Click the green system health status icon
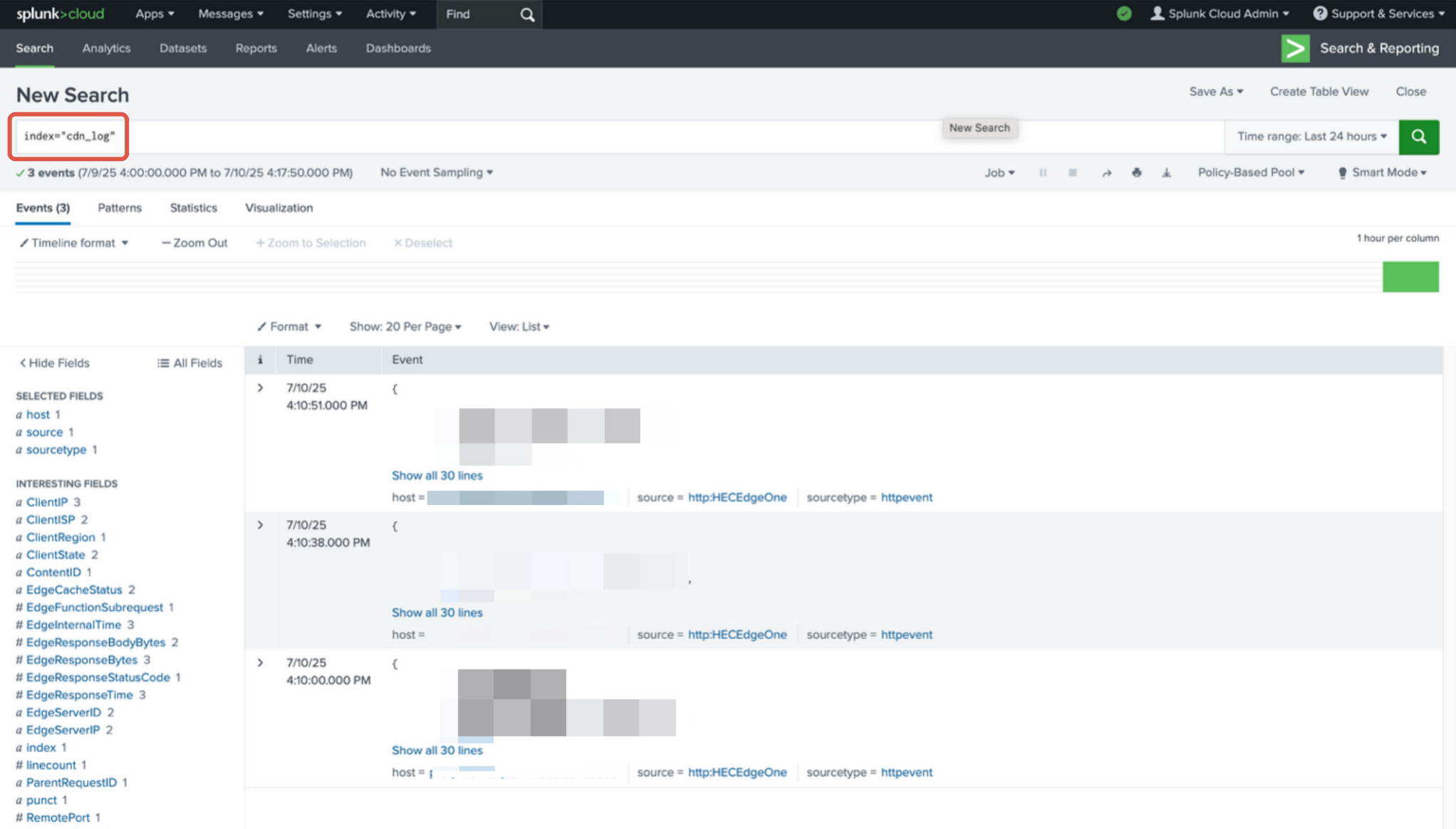Screen dimensions: 1456x829 click(x=1124, y=14)
